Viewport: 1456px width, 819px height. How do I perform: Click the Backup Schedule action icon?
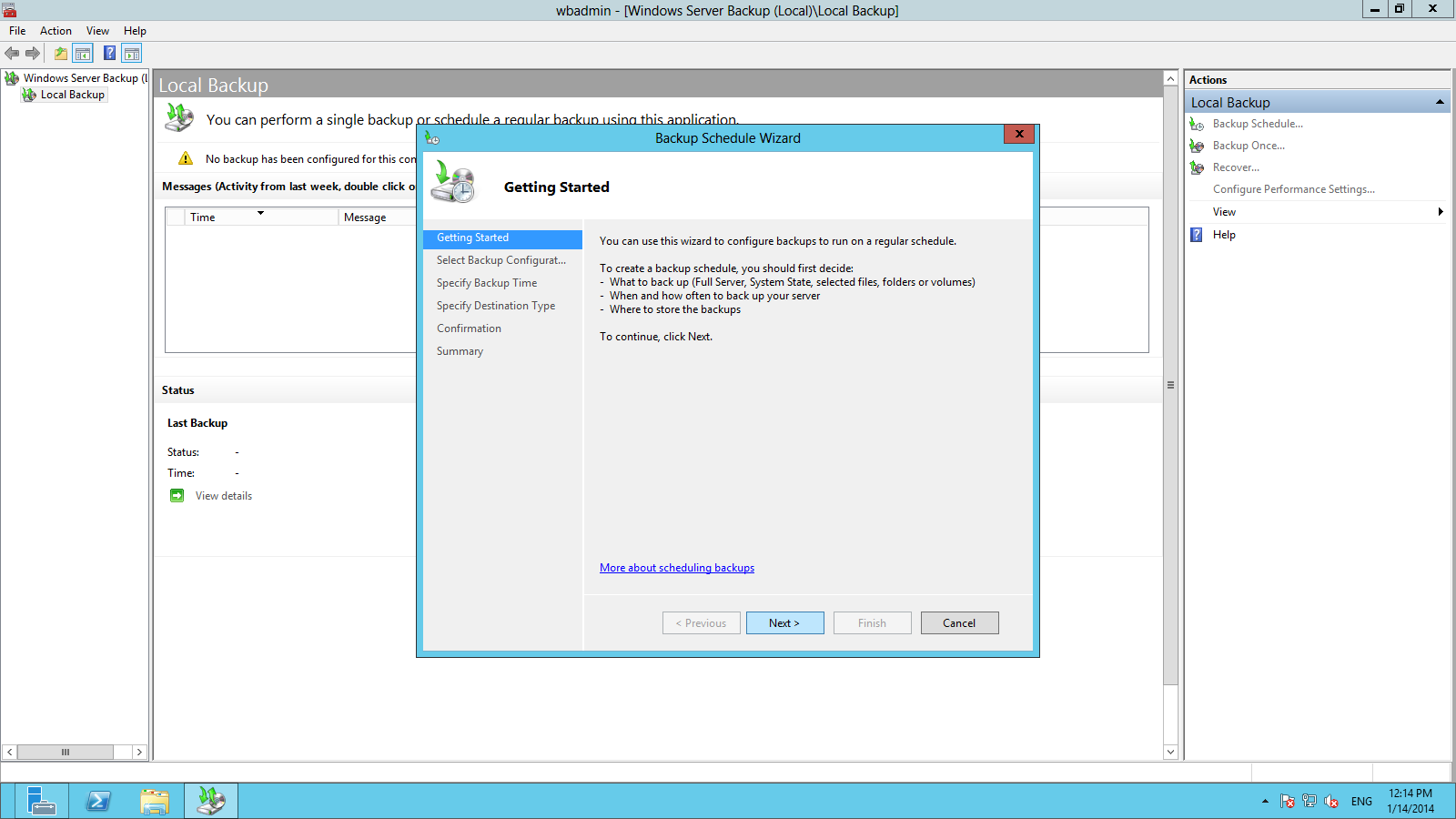[1198, 124]
